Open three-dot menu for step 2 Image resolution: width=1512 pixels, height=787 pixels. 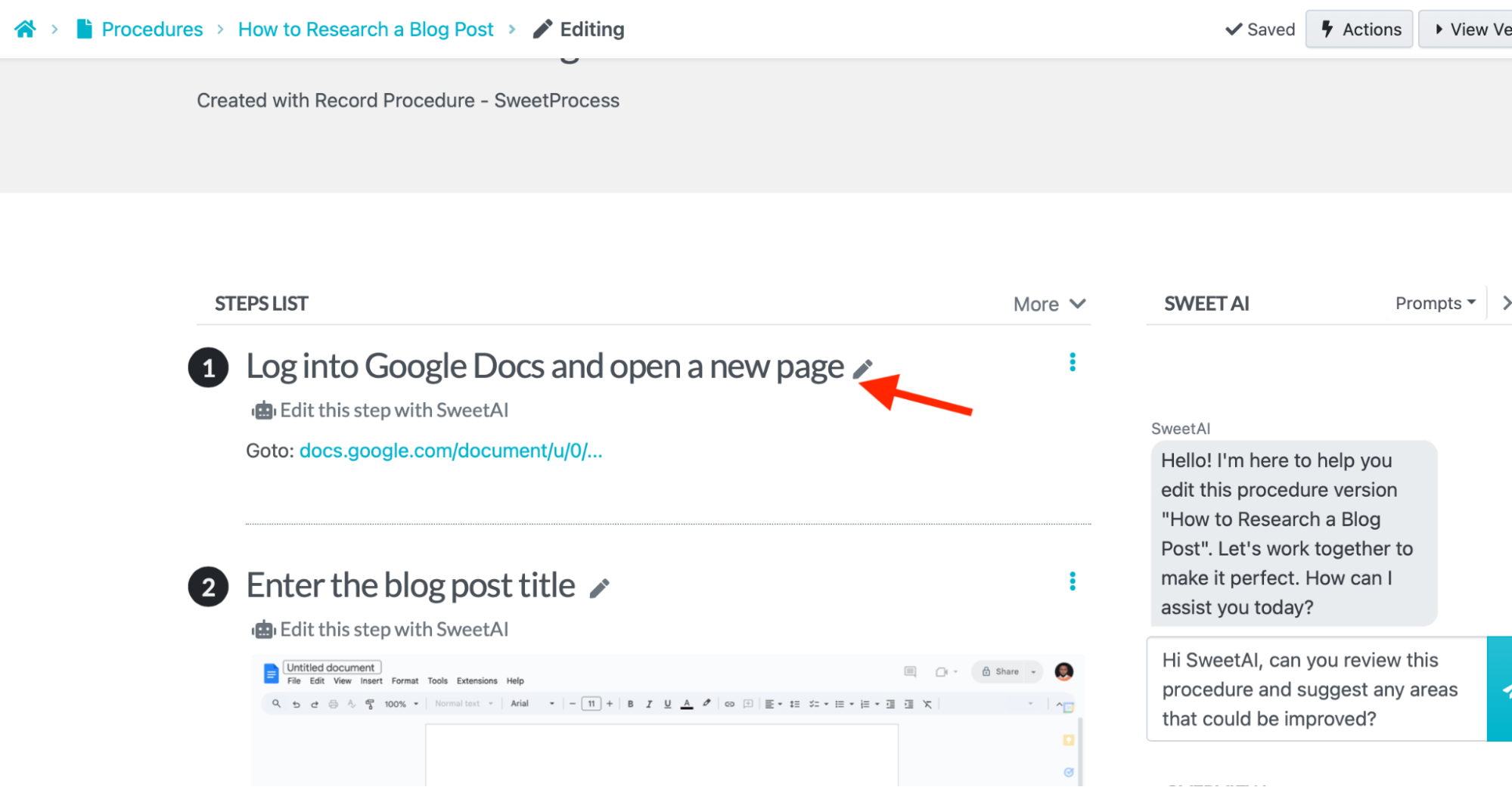pos(1072,581)
